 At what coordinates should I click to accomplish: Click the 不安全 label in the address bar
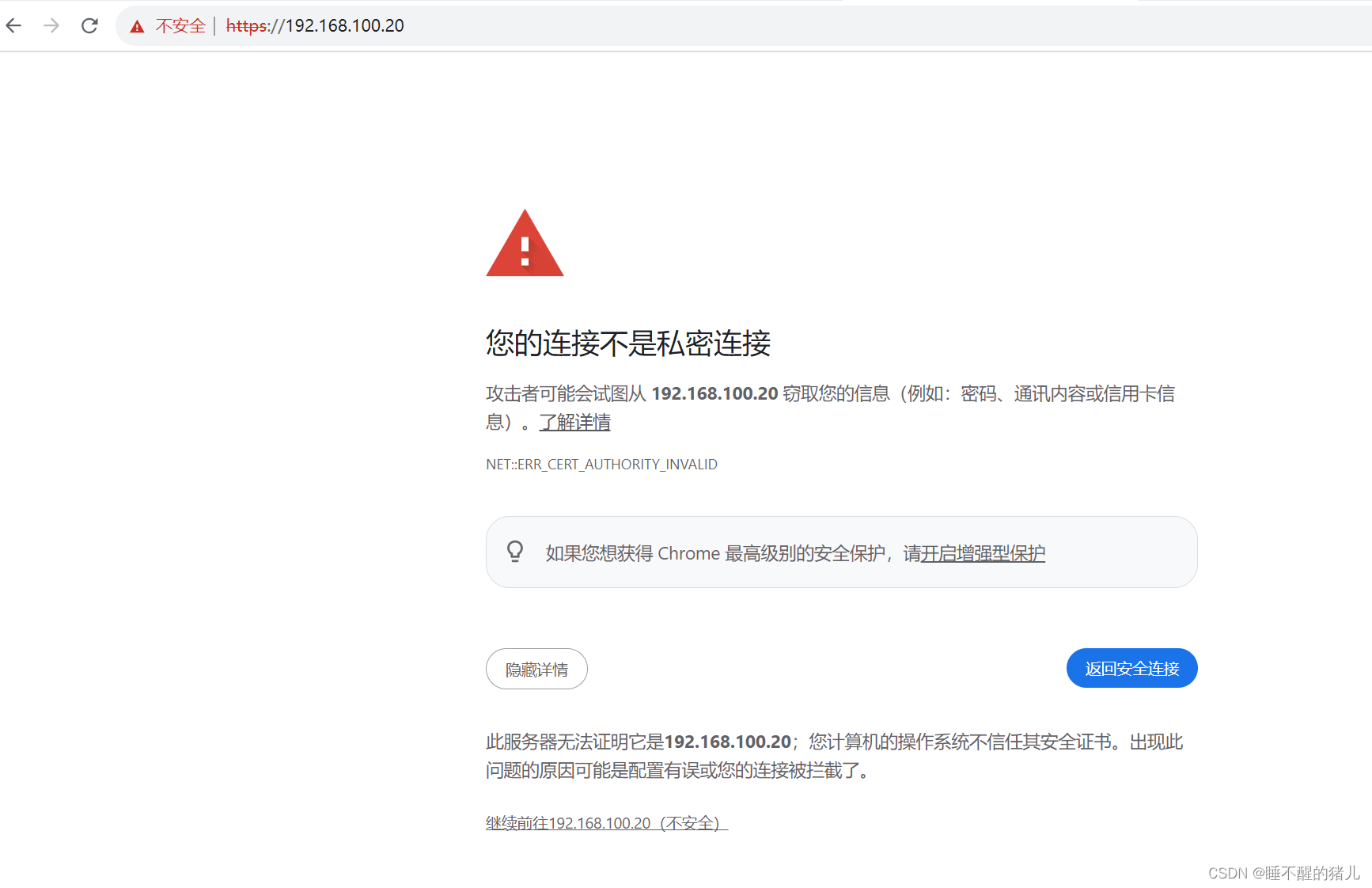coord(180,26)
